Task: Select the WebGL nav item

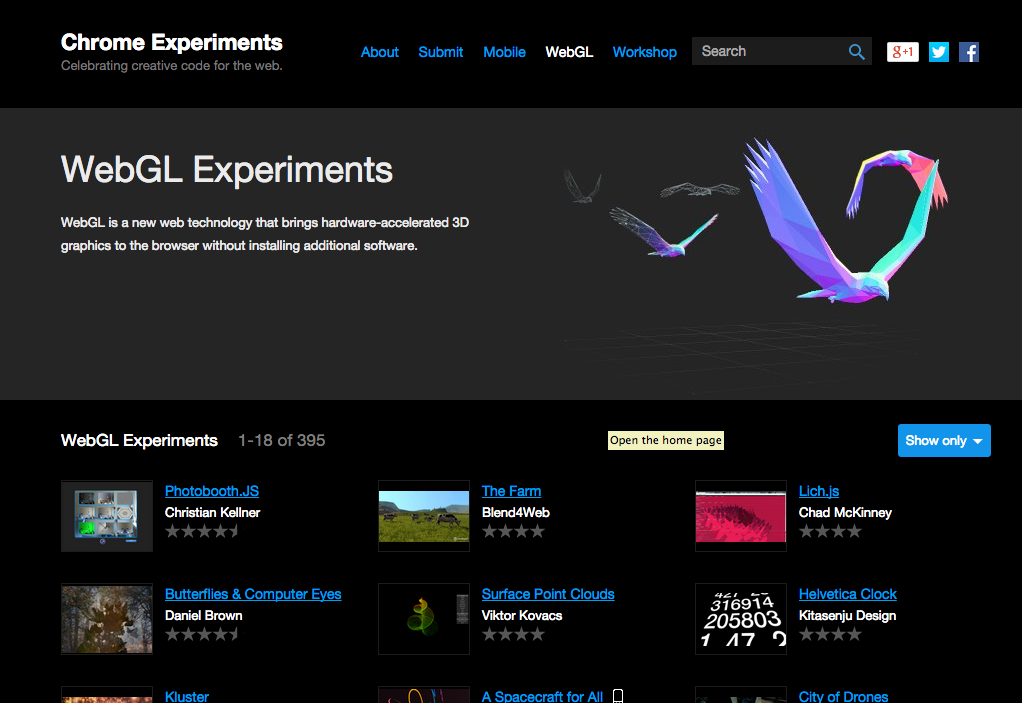Action: coord(569,52)
